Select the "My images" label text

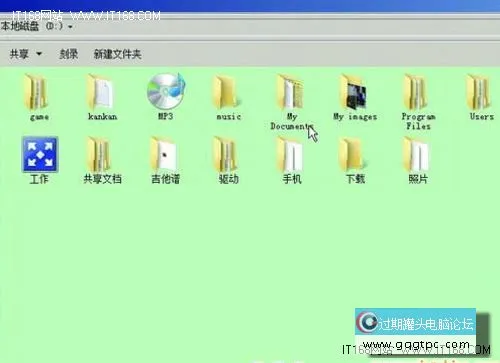coord(355,116)
